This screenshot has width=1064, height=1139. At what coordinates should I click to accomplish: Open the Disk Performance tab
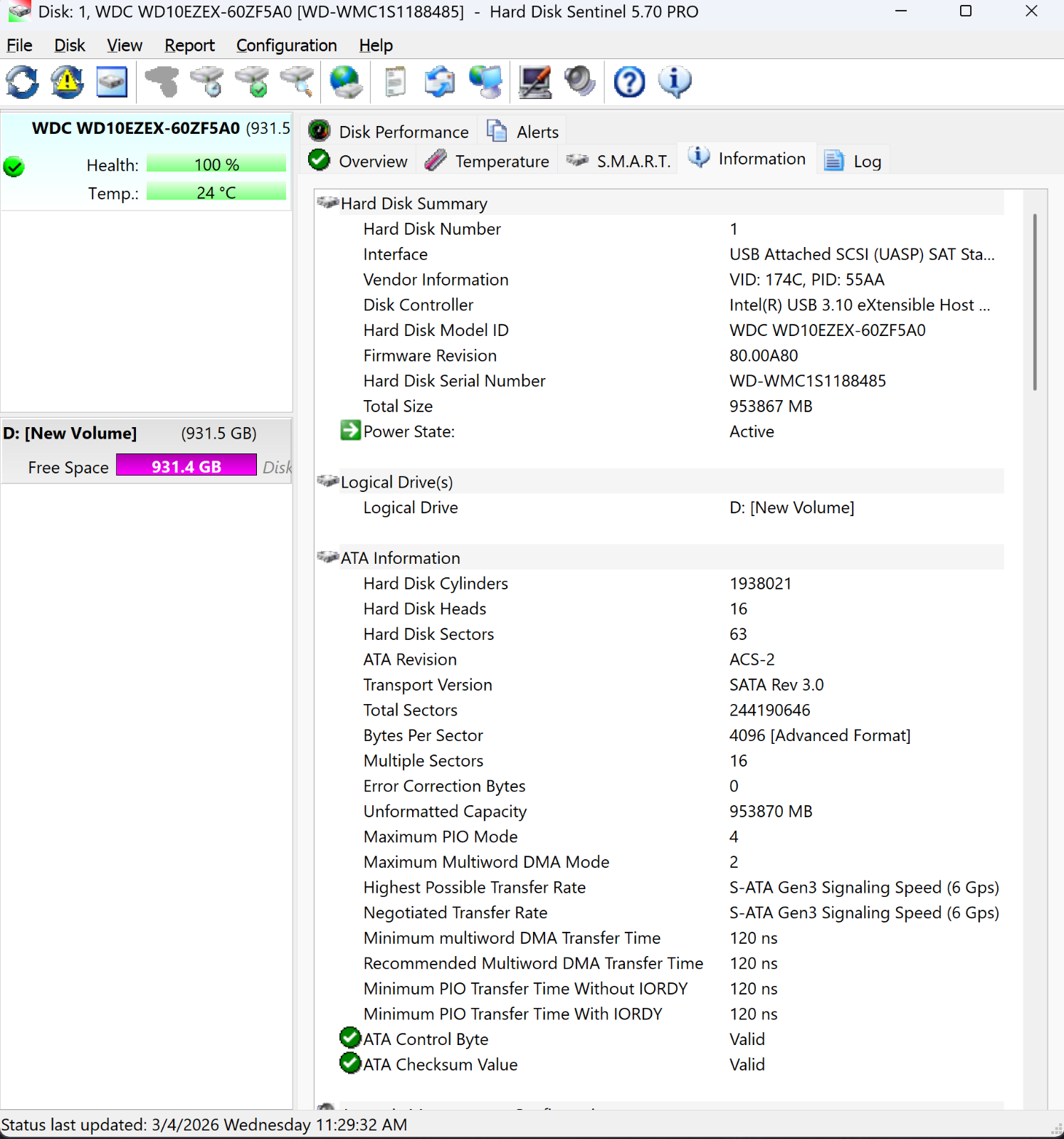(389, 131)
